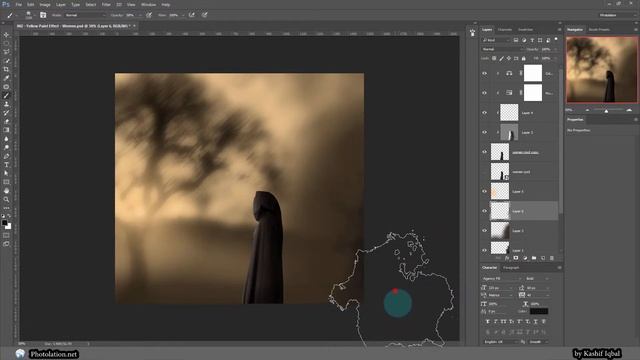640x360 pixels.
Task: Click the Layers panel vertical scrollbar
Action: [x=561, y=141]
